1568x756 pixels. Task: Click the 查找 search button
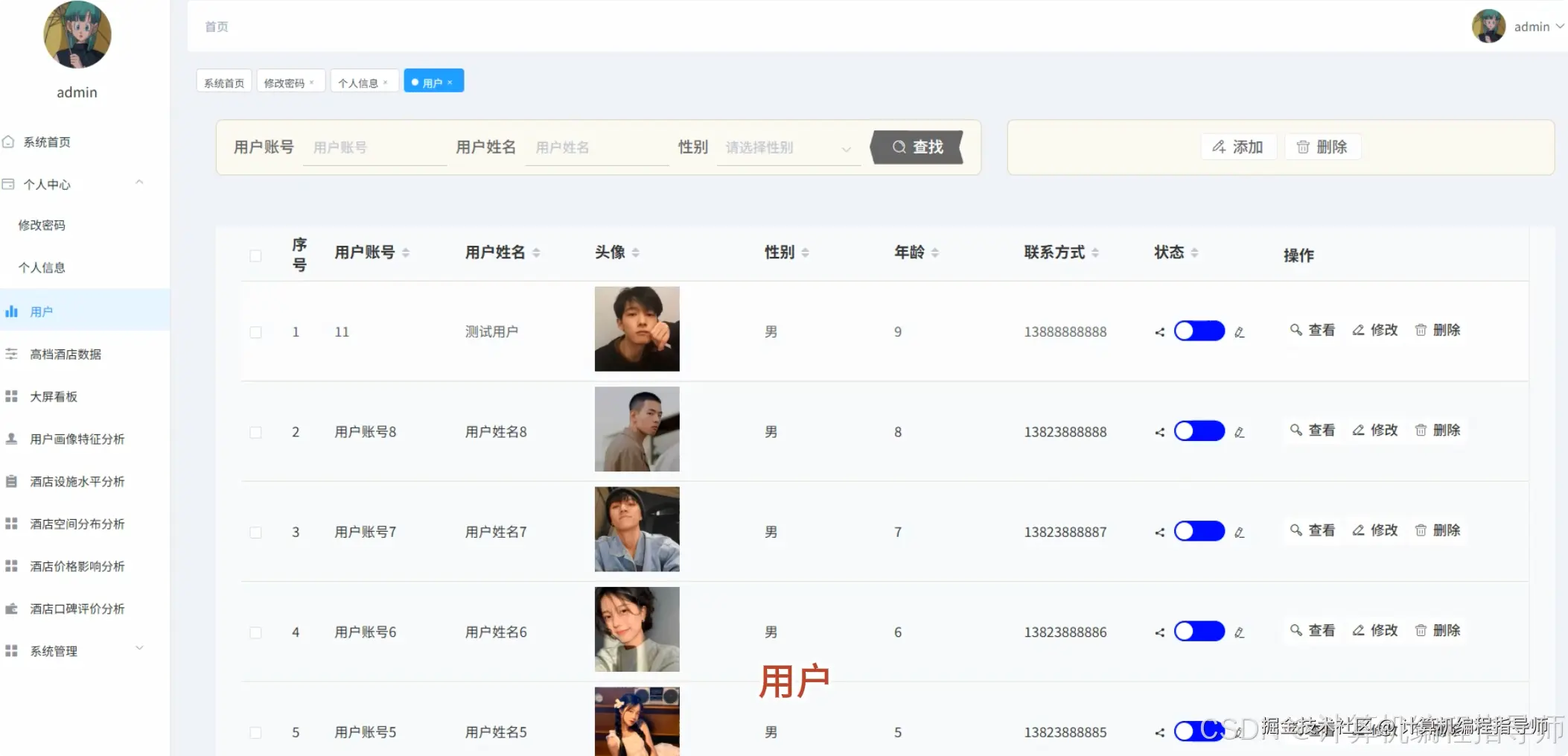coord(917,147)
